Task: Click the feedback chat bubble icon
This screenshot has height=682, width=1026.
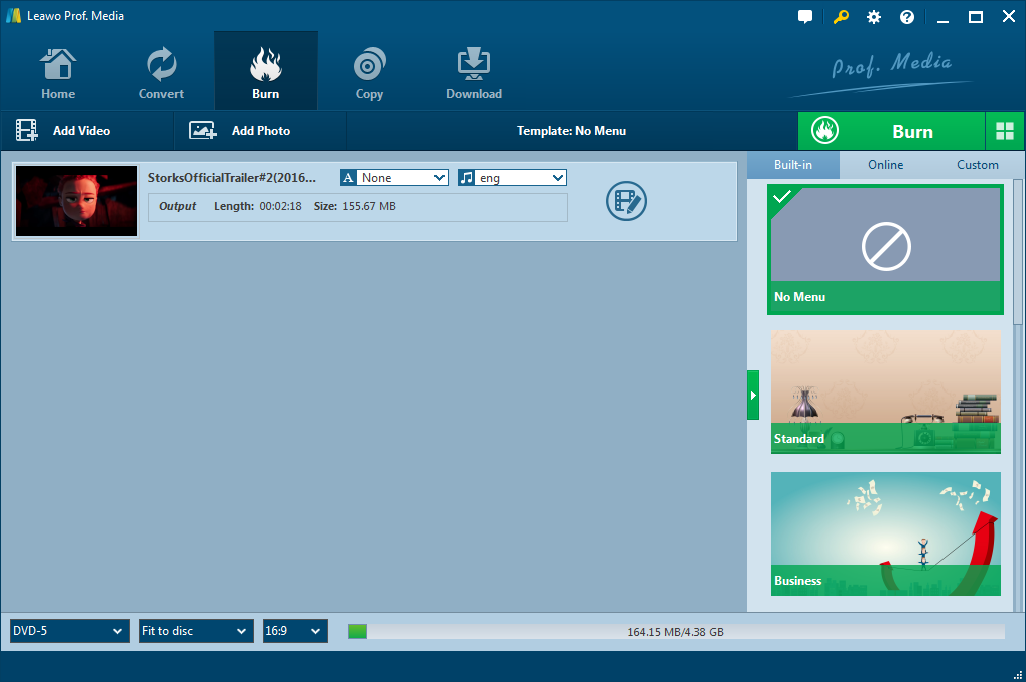Action: coord(805,17)
